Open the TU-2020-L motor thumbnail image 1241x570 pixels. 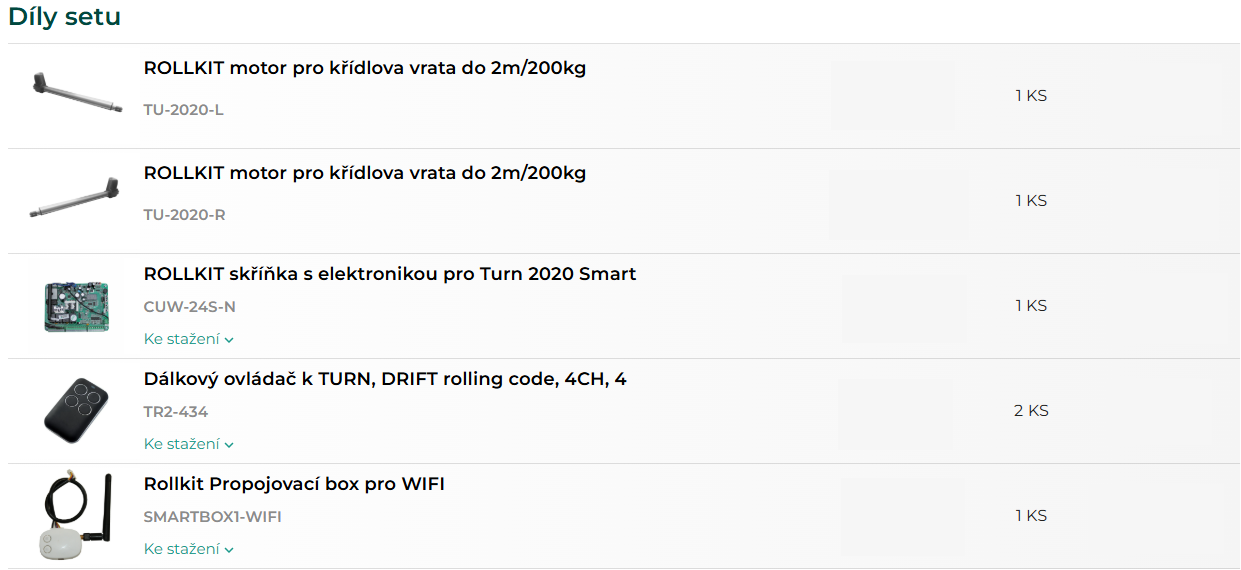76,96
